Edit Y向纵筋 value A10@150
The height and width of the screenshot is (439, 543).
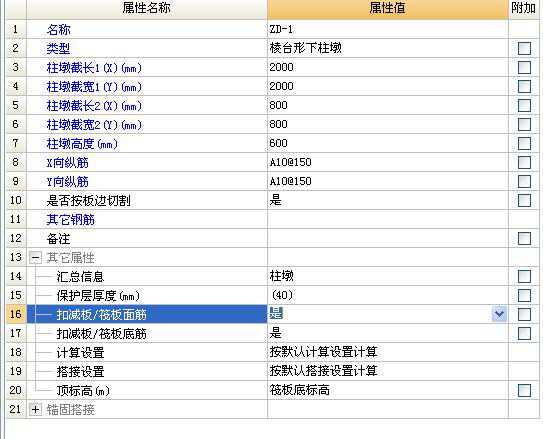pos(388,181)
